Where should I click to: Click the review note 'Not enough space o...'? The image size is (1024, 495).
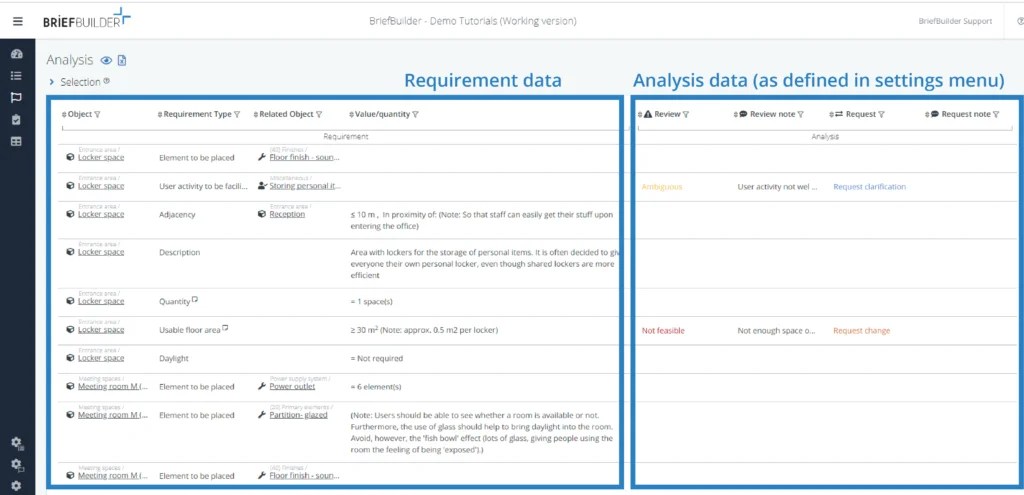[776, 330]
